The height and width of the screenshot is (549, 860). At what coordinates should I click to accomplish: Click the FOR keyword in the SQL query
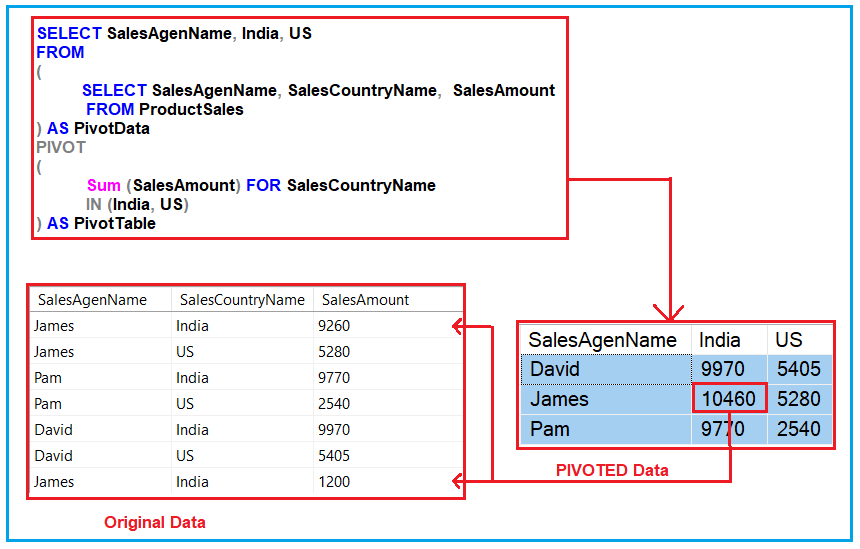263,185
